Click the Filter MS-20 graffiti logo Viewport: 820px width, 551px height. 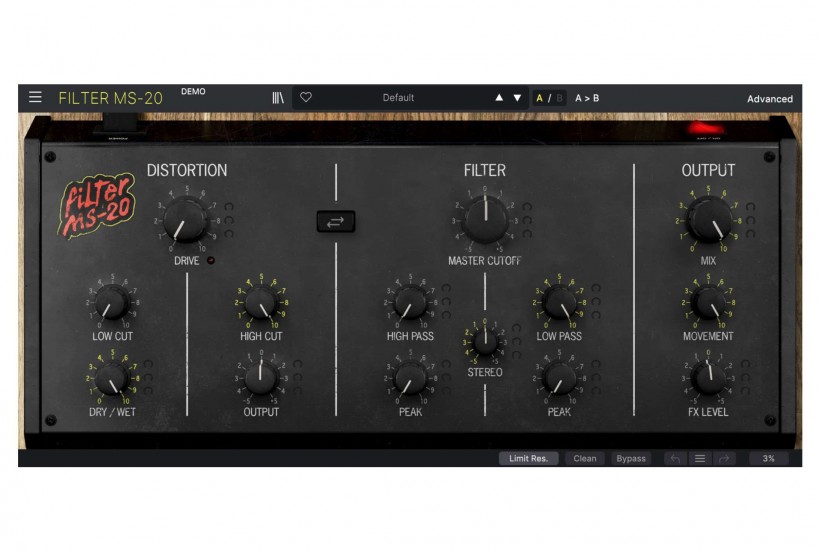(x=96, y=204)
